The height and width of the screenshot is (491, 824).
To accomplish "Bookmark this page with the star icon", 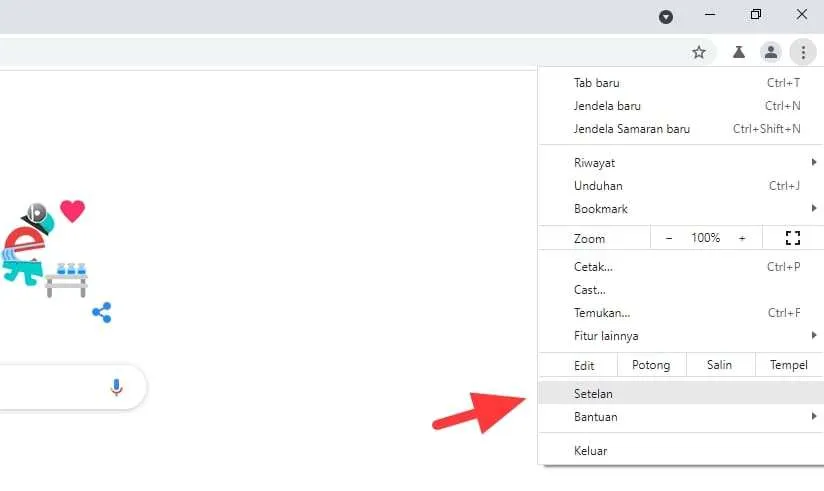I will [x=698, y=52].
